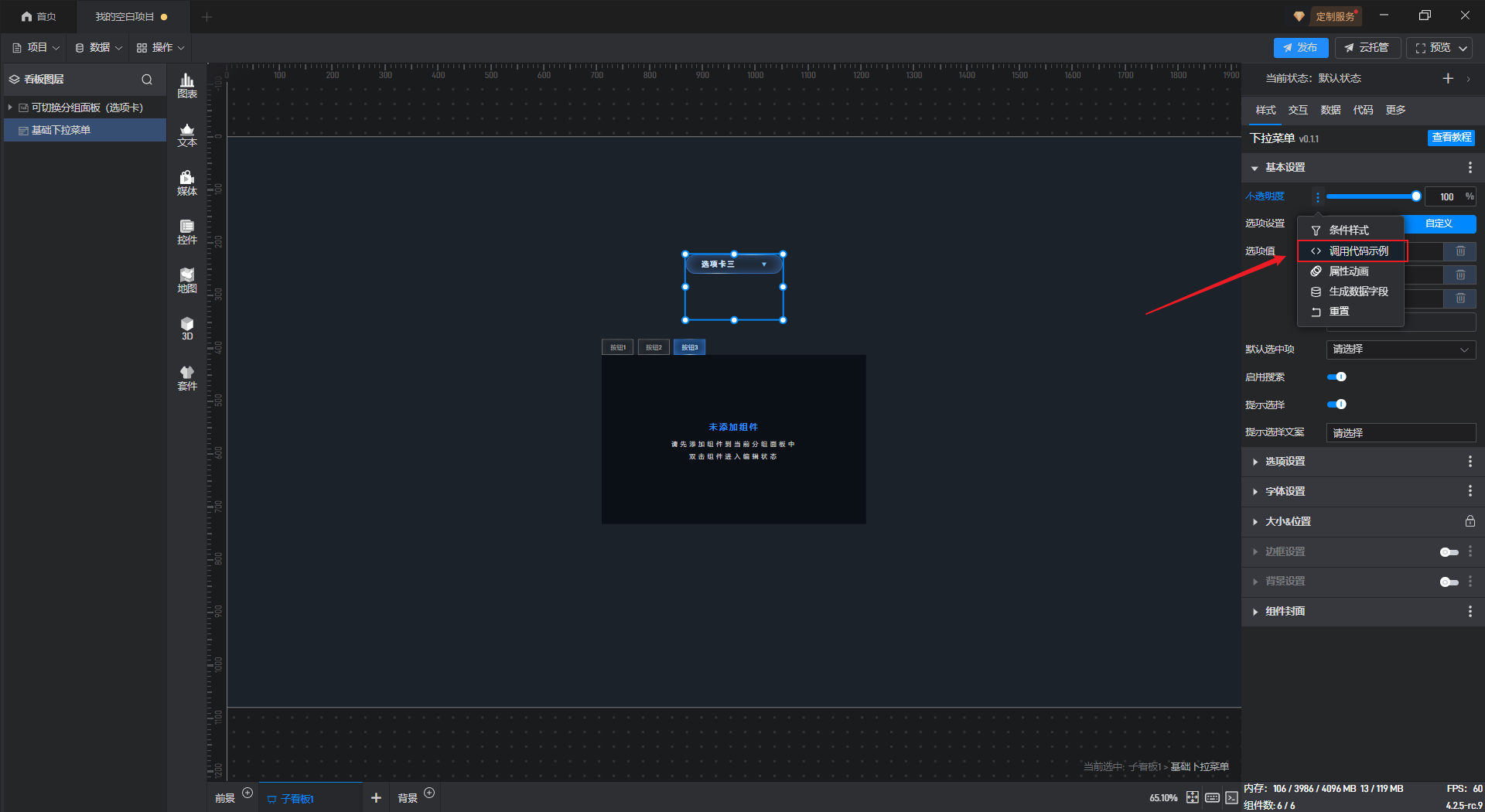1485x812 pixels.
Task: Toggle the 提示选择 switch
Action: pos(1336,404)
